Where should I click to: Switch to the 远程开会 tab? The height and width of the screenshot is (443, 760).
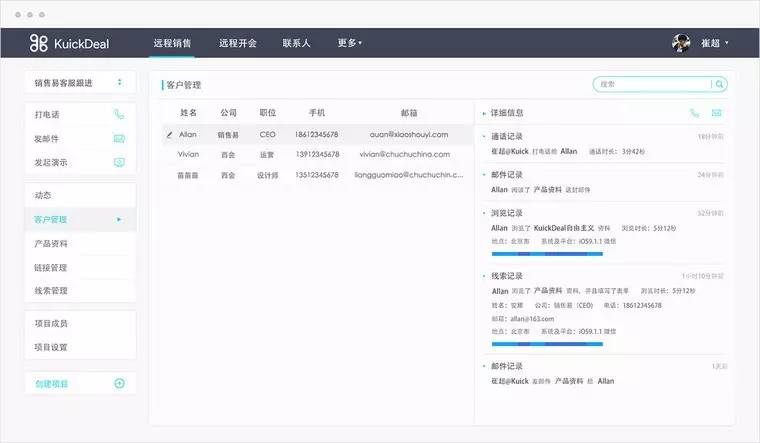point(238,43)
